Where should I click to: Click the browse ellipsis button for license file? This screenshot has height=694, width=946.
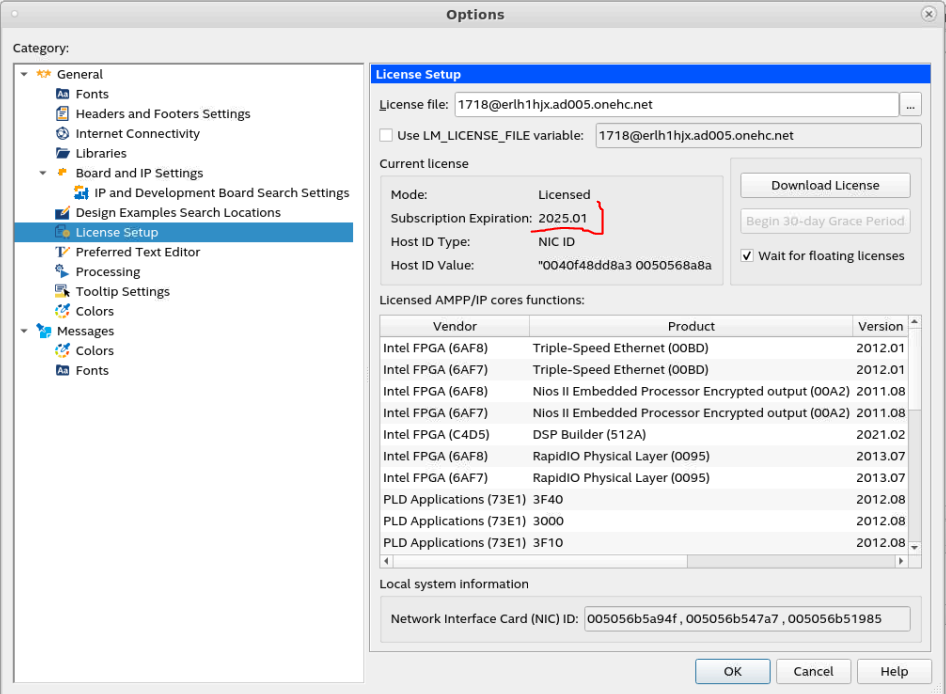910,104
